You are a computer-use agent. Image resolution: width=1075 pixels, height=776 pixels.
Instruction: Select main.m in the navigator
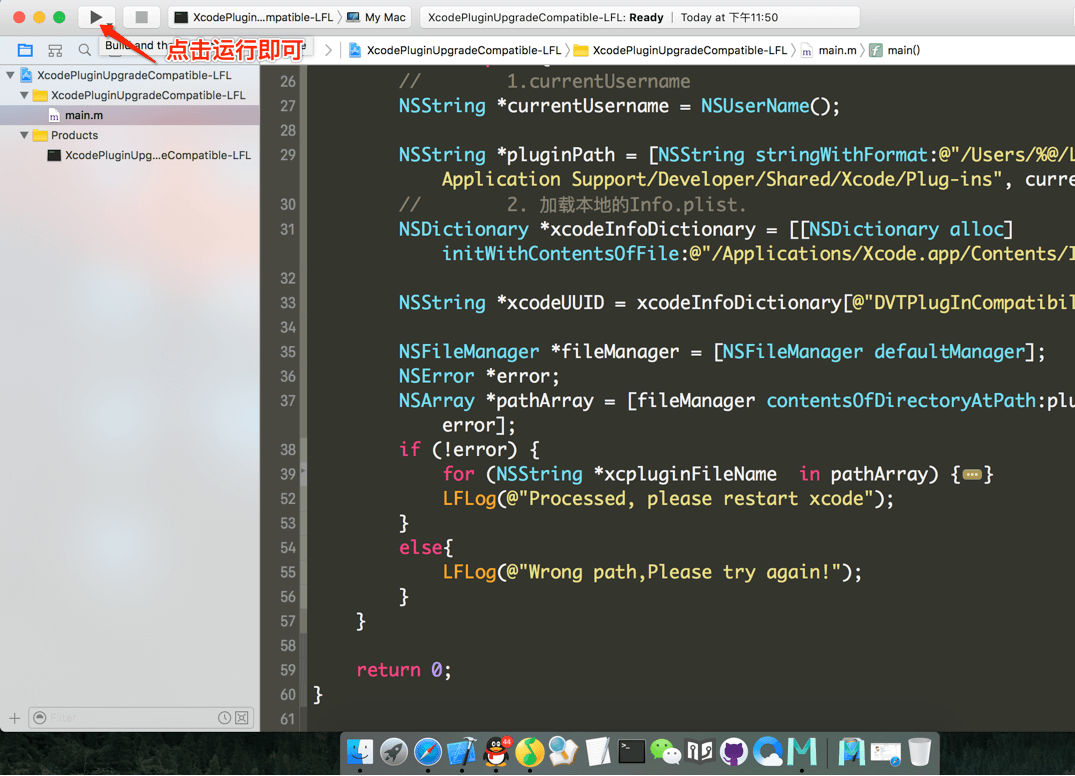130,115
